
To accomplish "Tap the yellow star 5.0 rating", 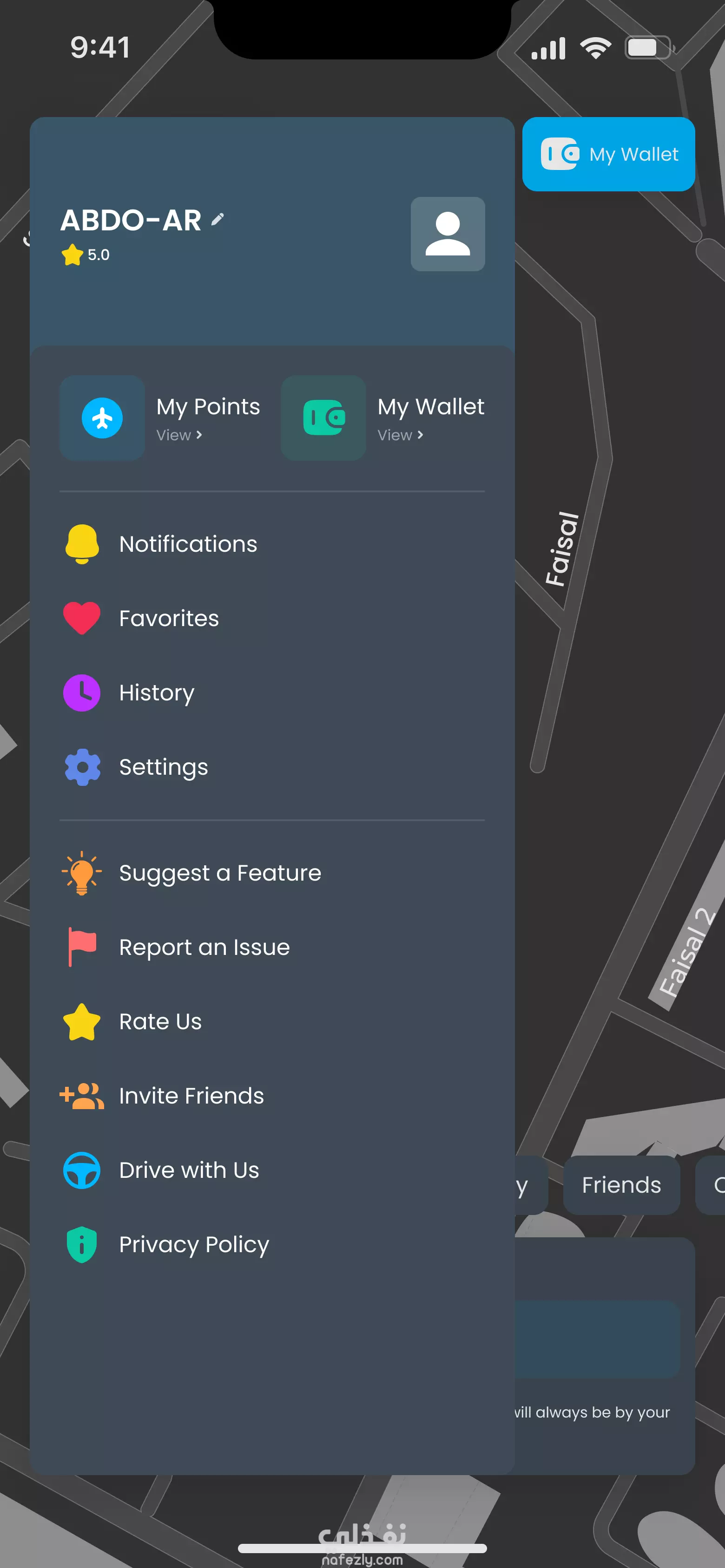I will pyautogui.click(x=86, y=255).
